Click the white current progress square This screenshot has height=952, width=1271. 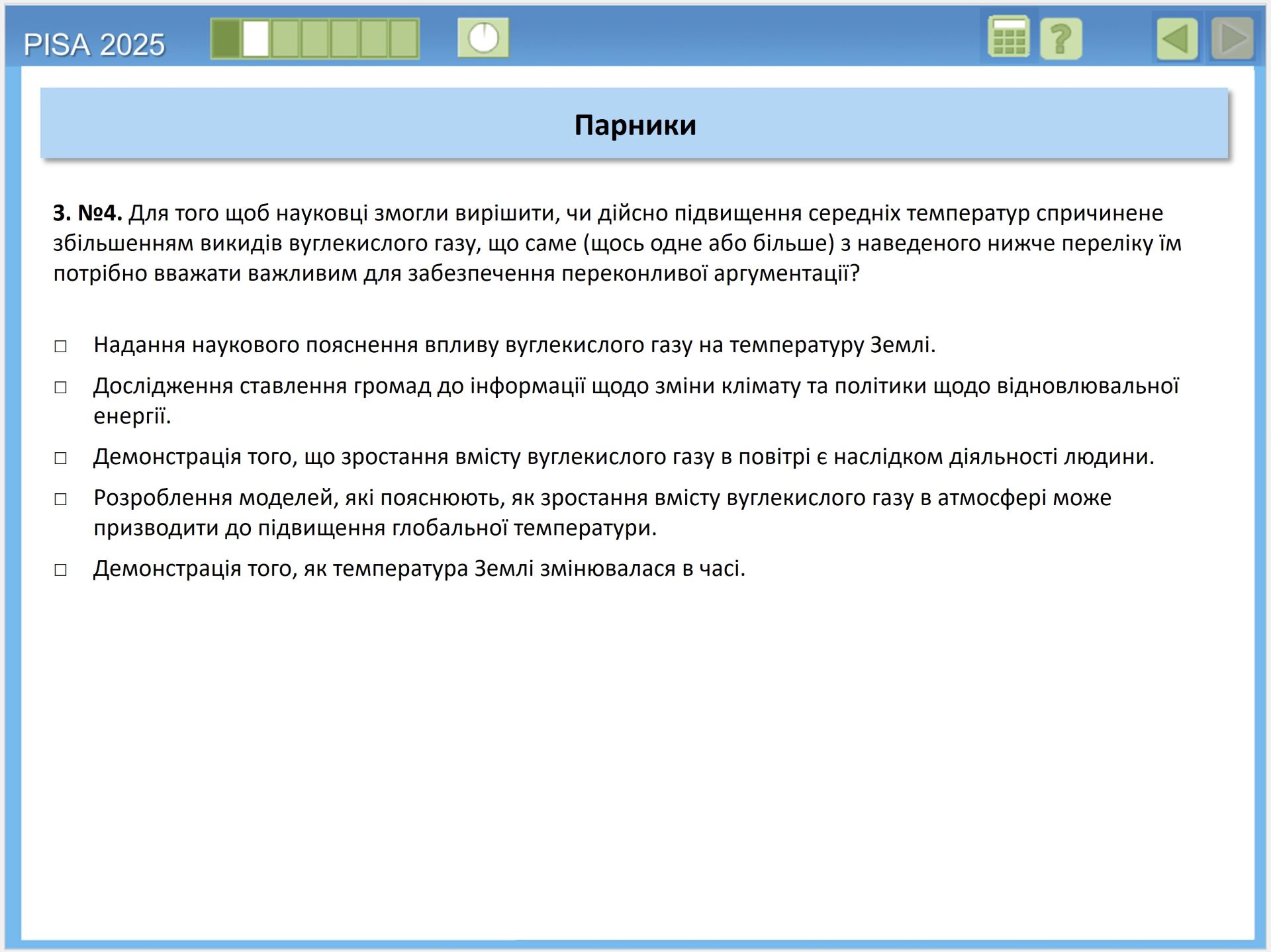coord(256,38)
